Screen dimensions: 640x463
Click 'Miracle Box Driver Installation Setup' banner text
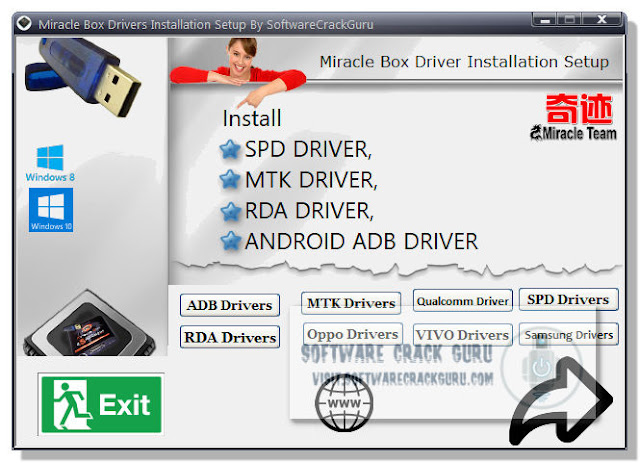[464, 62]
